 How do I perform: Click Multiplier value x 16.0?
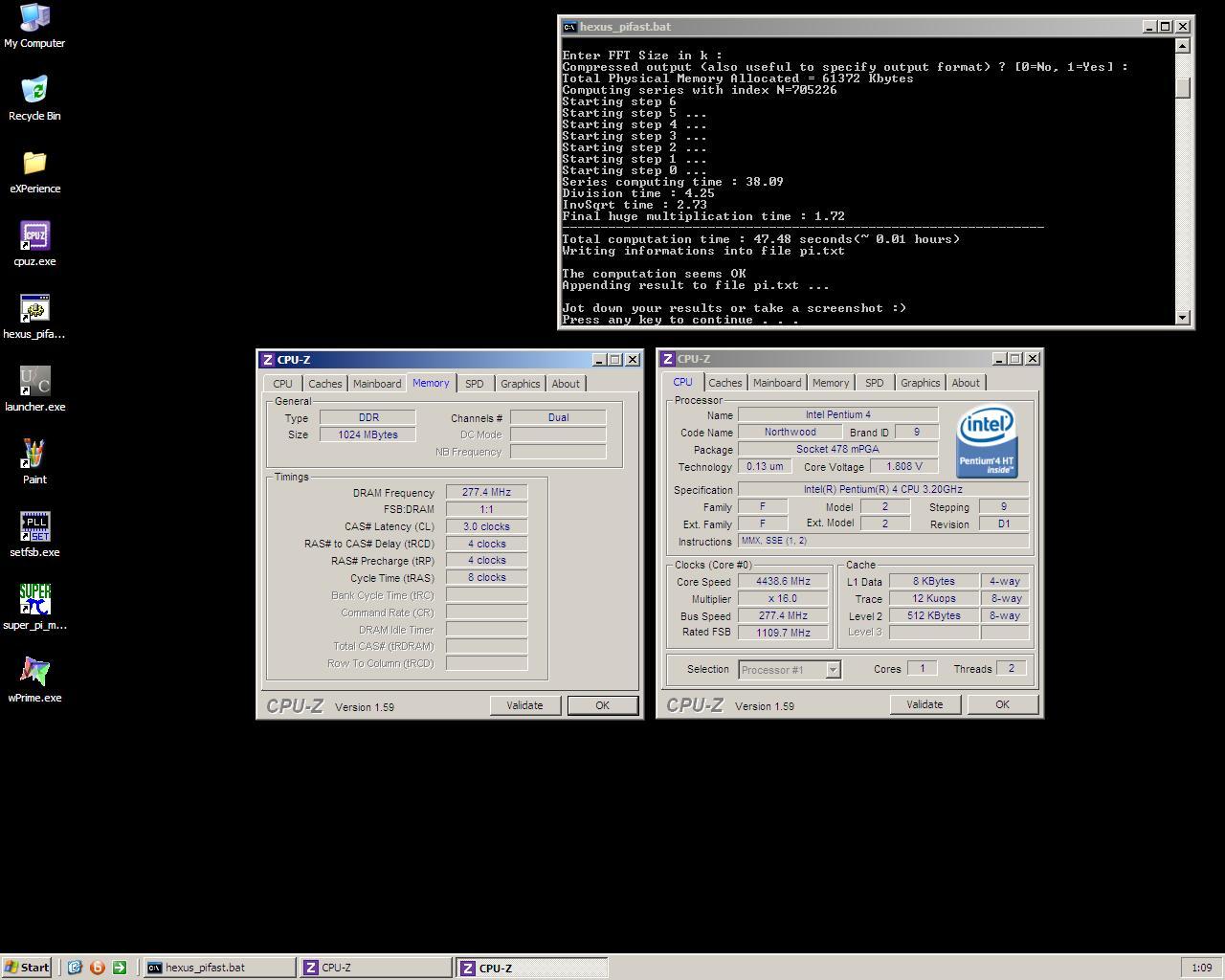click(783, 599)
